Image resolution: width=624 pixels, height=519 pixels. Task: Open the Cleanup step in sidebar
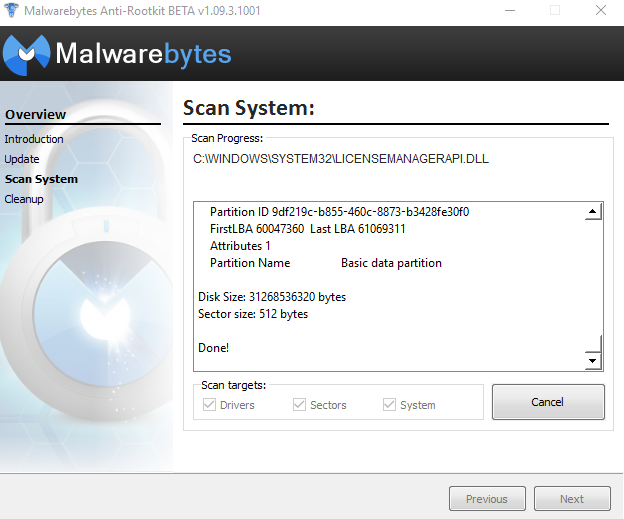pos(24,199)
